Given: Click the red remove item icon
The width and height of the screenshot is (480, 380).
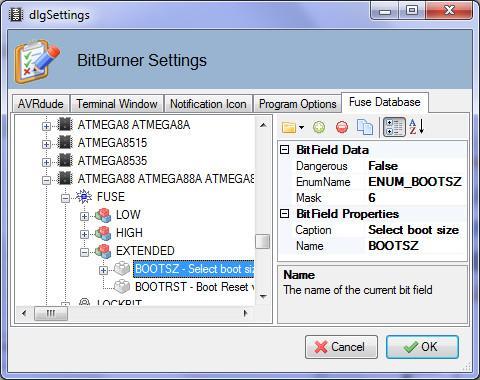Looking at the screenshot, I should click(342, 127).
